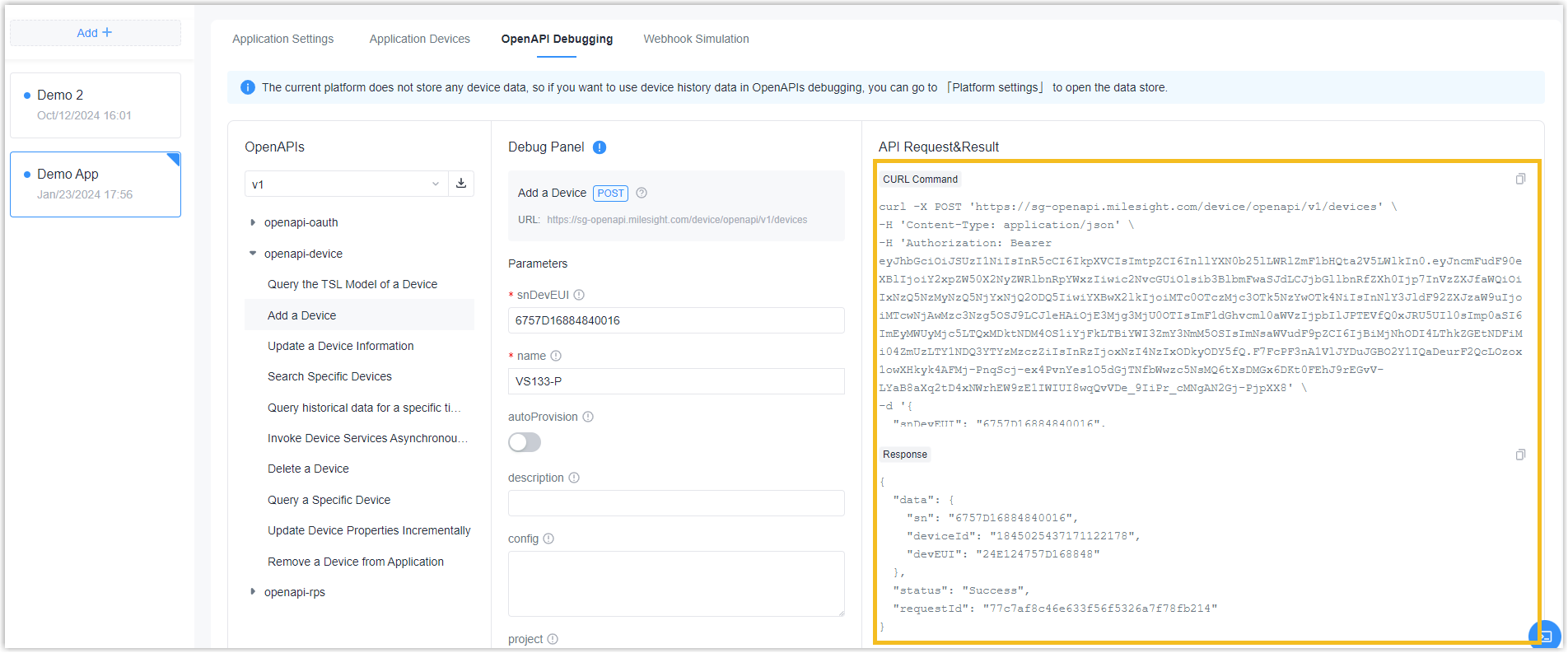Click the Add + button
Viewport: 1568px width, 653px height.
pos(95,33)
